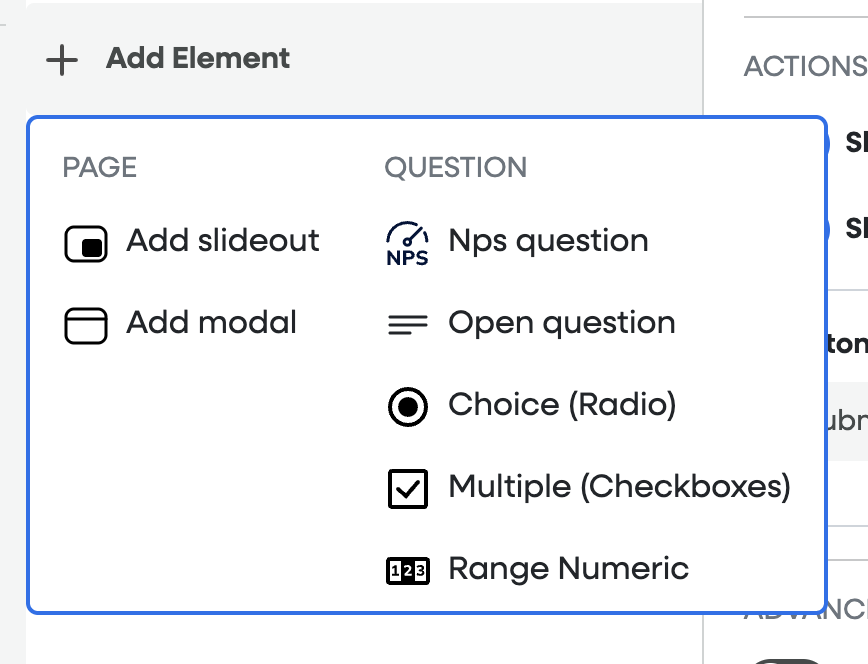
Task: Click the plus icon beside Add Element
Action: (62, 59)
